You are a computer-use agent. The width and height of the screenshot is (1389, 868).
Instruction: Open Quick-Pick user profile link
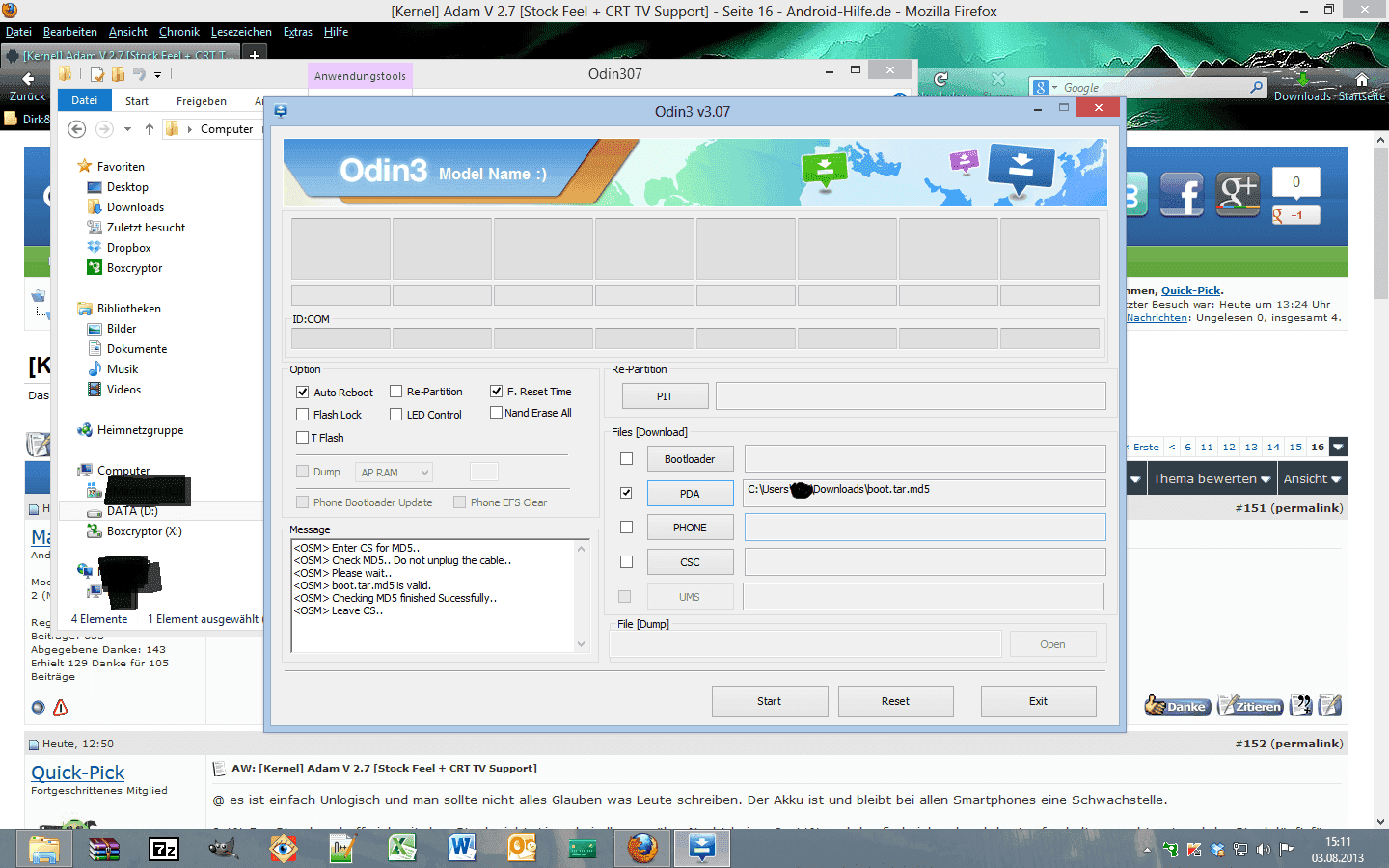(77, 773)
